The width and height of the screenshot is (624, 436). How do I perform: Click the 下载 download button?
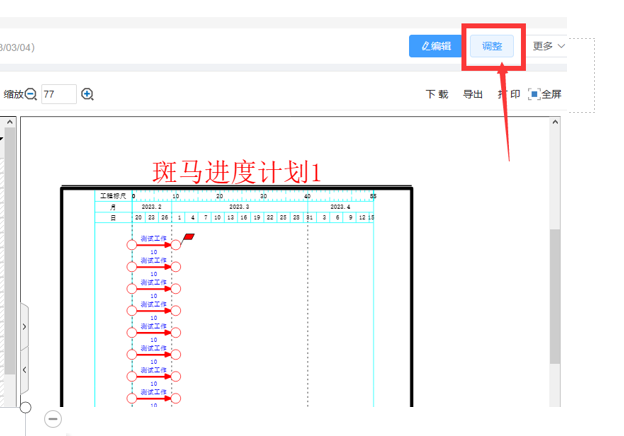436,94
